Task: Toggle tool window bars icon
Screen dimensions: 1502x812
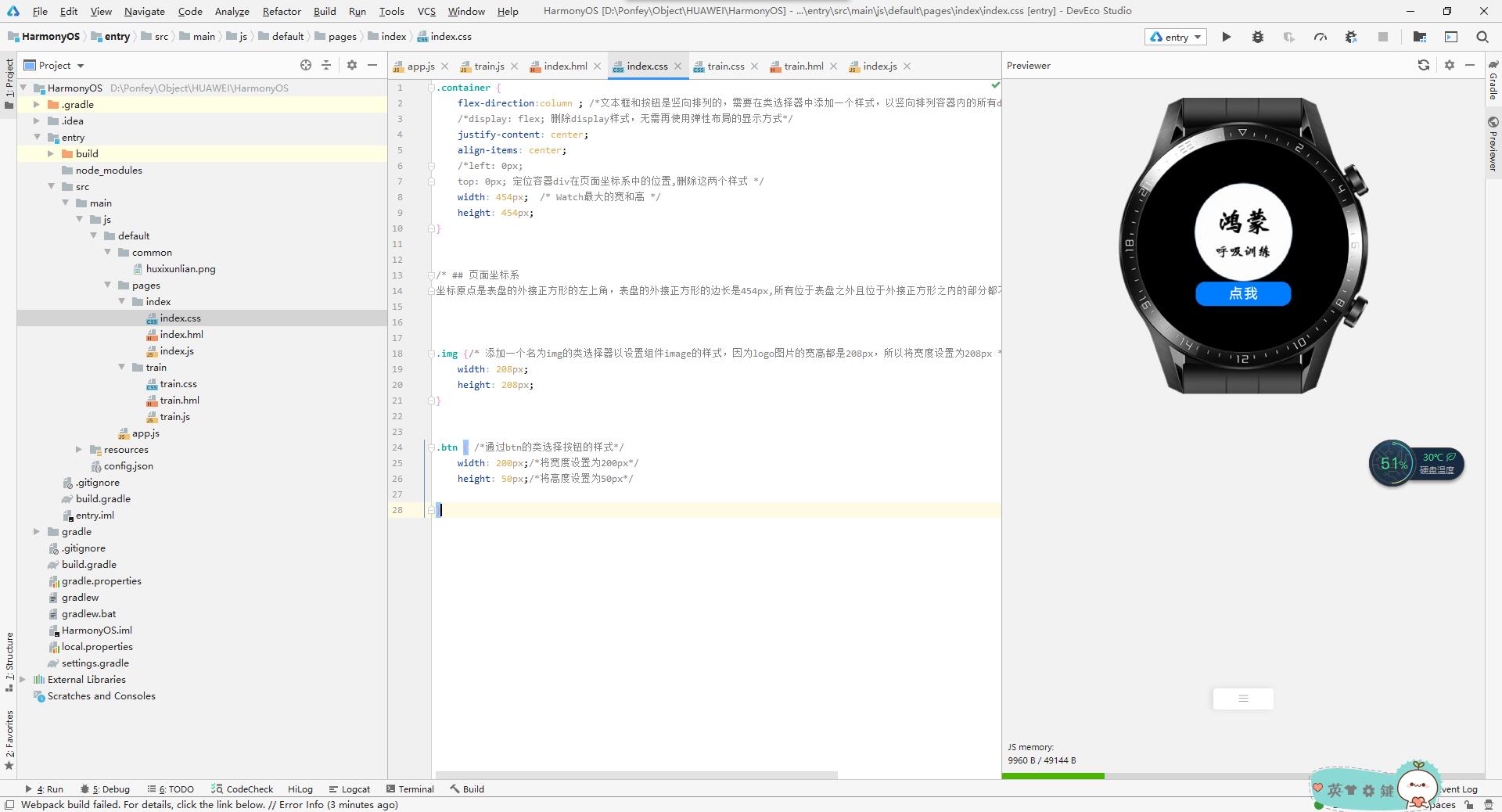Action: [x=9, y=804]
